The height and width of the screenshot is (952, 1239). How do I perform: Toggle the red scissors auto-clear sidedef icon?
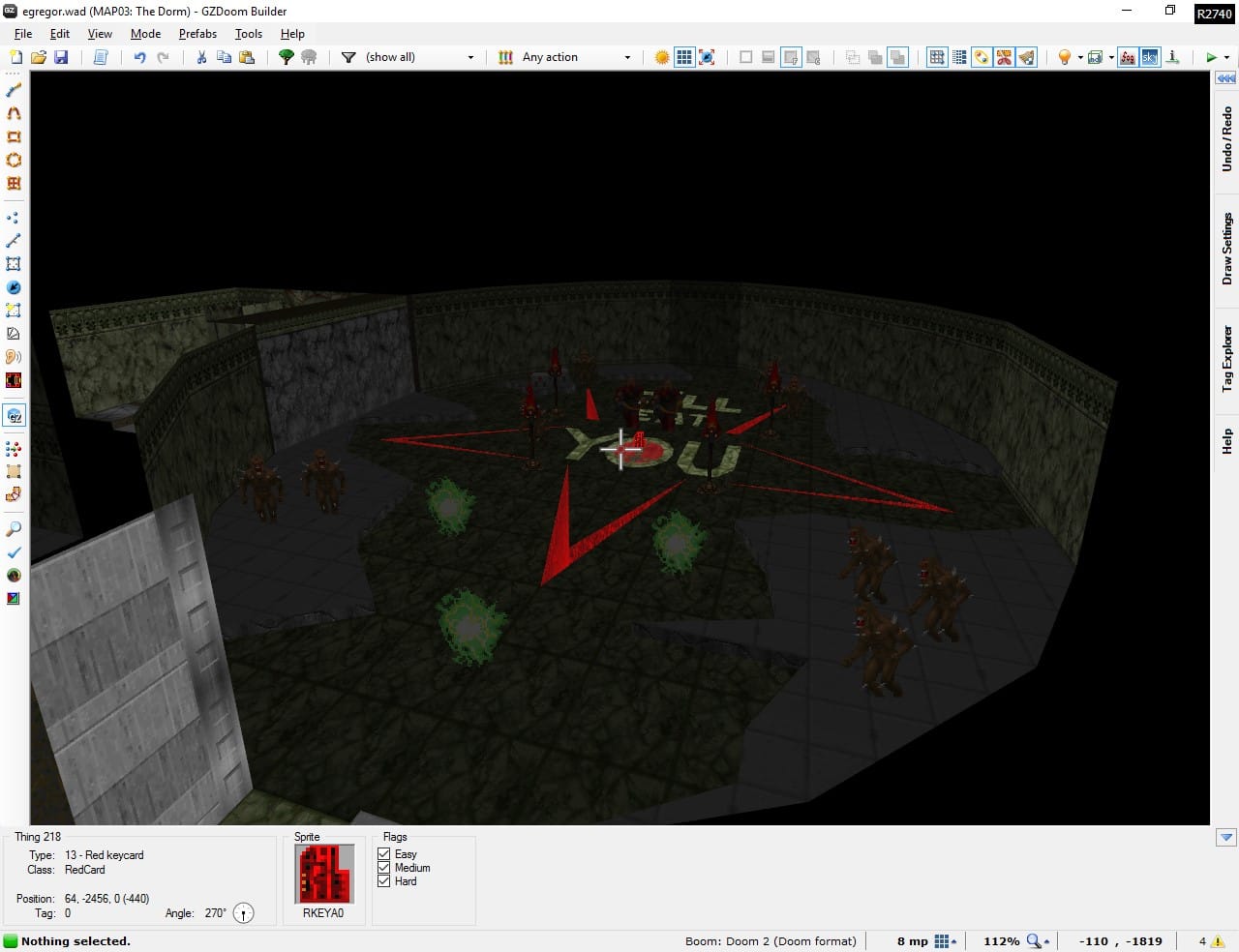1004,57
